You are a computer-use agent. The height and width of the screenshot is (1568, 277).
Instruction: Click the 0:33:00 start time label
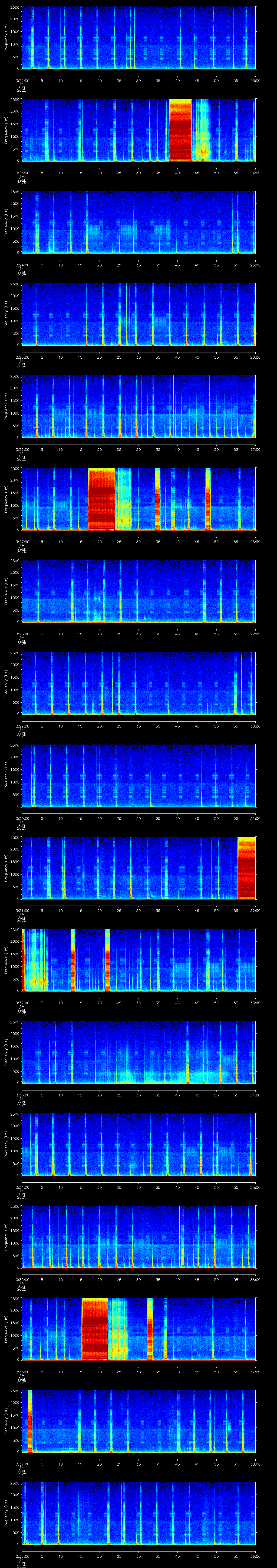22,1095
